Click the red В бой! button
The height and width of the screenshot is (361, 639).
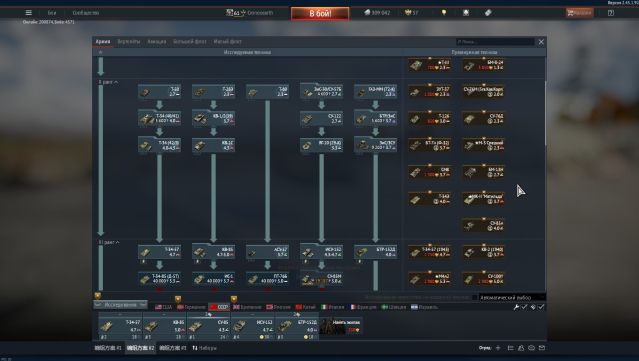[320, 13]
